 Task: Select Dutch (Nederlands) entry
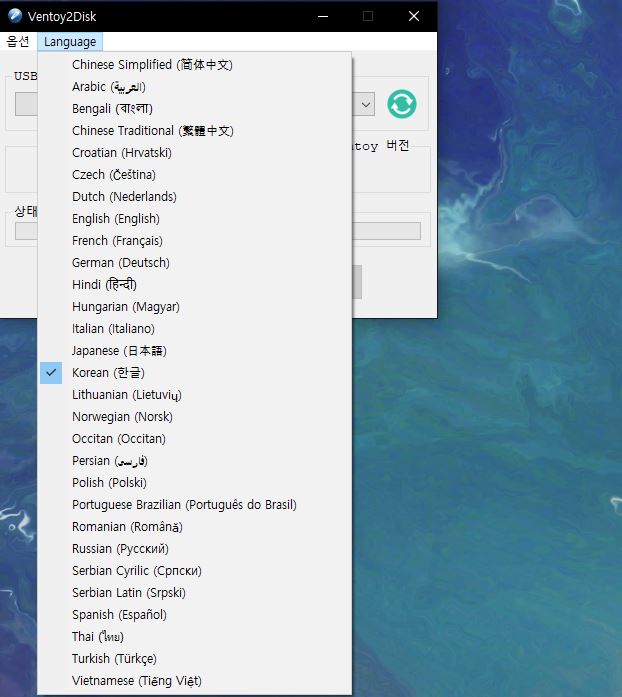[195, 196]
